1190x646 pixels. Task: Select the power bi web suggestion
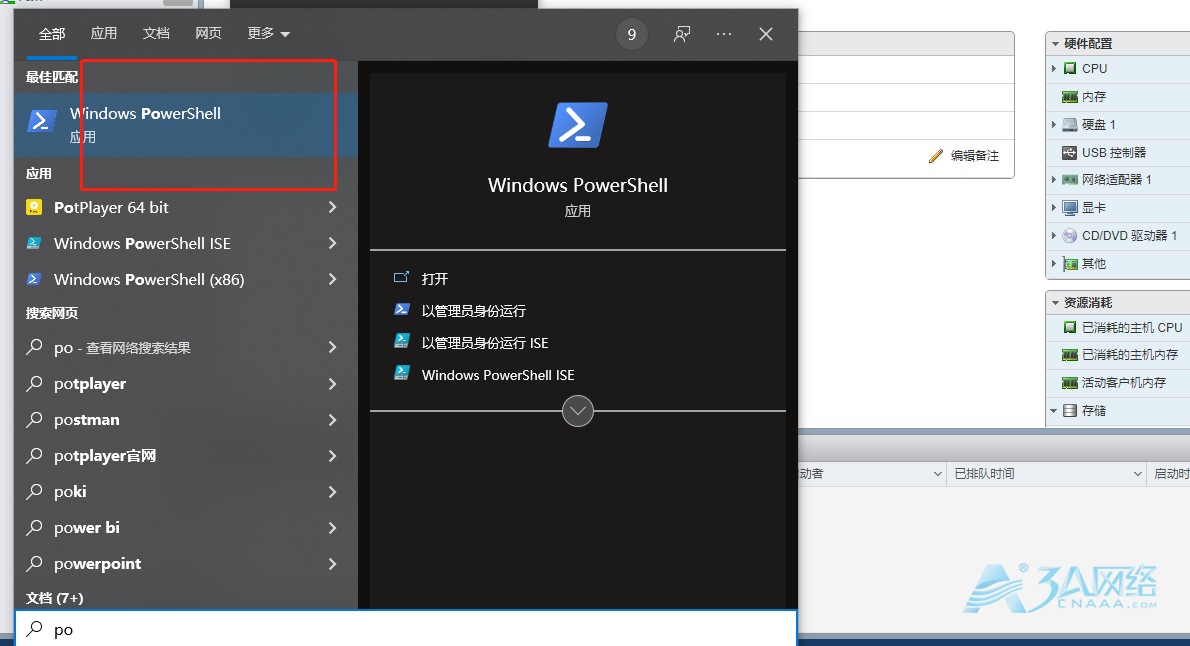[186, 528]
